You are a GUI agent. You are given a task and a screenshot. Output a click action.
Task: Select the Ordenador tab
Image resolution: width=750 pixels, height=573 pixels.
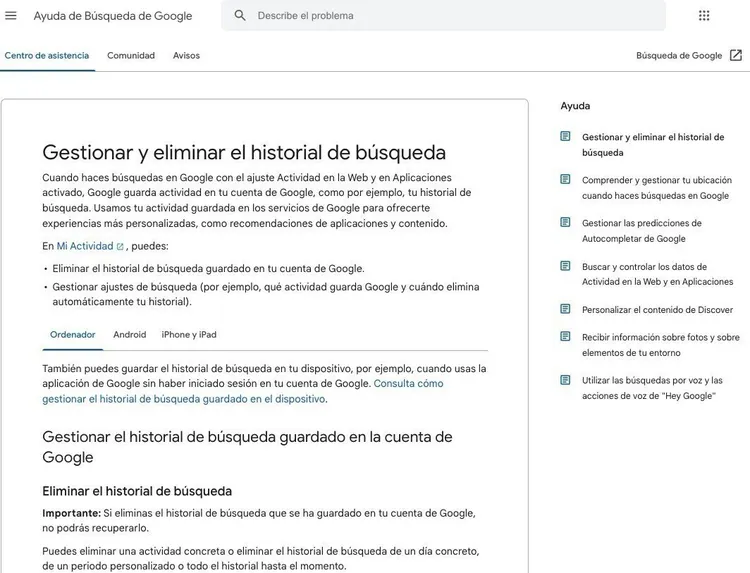73,335
